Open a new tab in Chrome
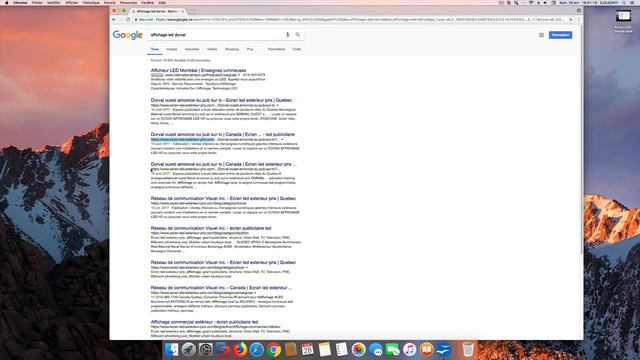Image resolution: width=640 pixels, height=360 pixels. [192, 11]
